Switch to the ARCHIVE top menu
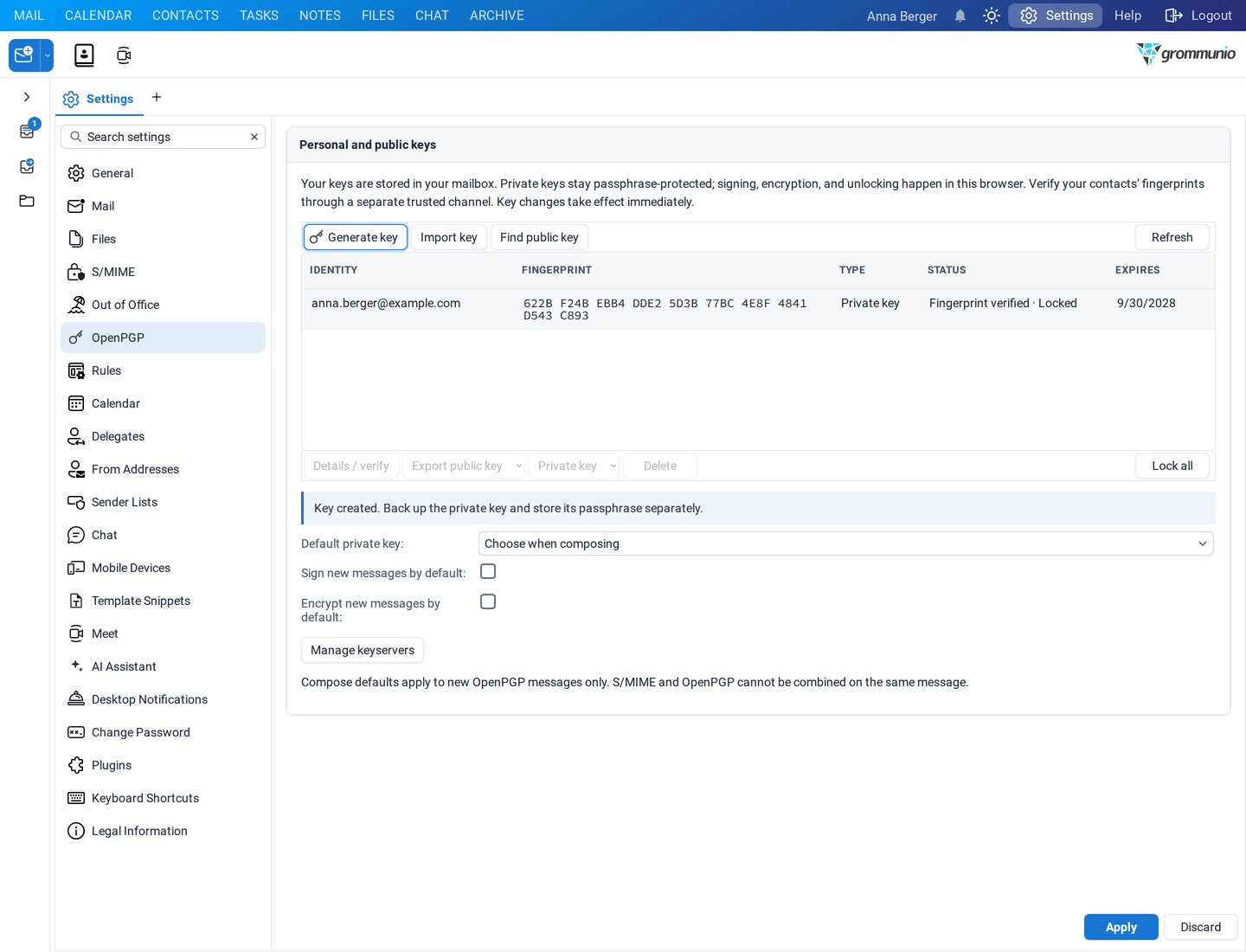This screenshot has height=952, width=1246. pyautogui.click(x=497, y=16)
